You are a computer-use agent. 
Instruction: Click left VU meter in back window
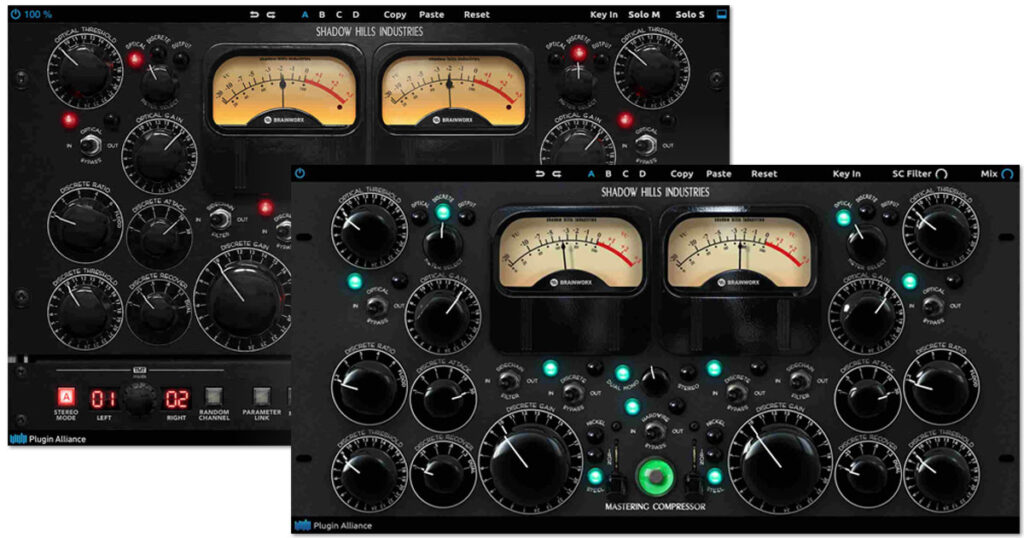pos(284,91)
